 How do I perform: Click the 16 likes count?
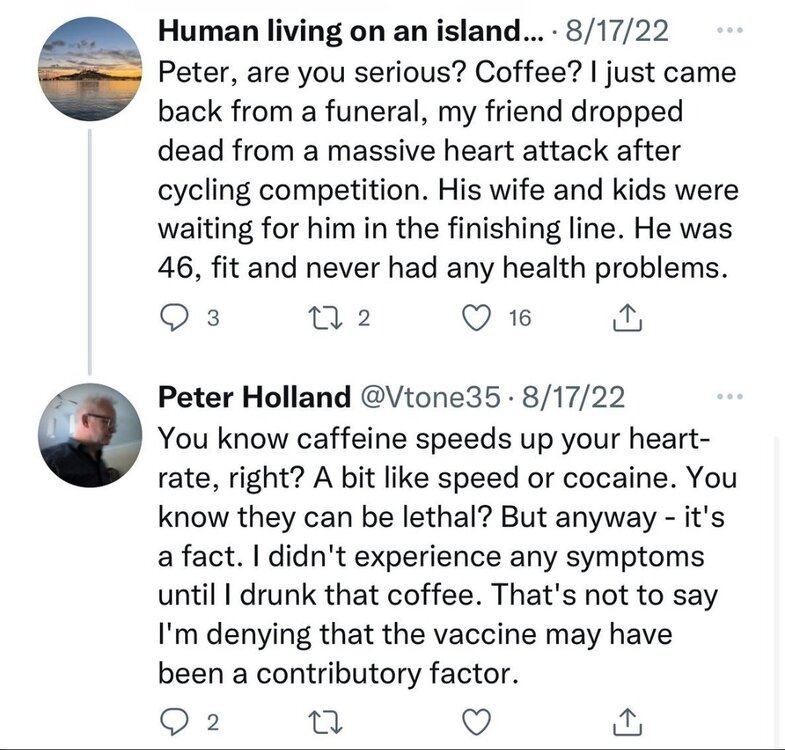click(x=518, y=319)
